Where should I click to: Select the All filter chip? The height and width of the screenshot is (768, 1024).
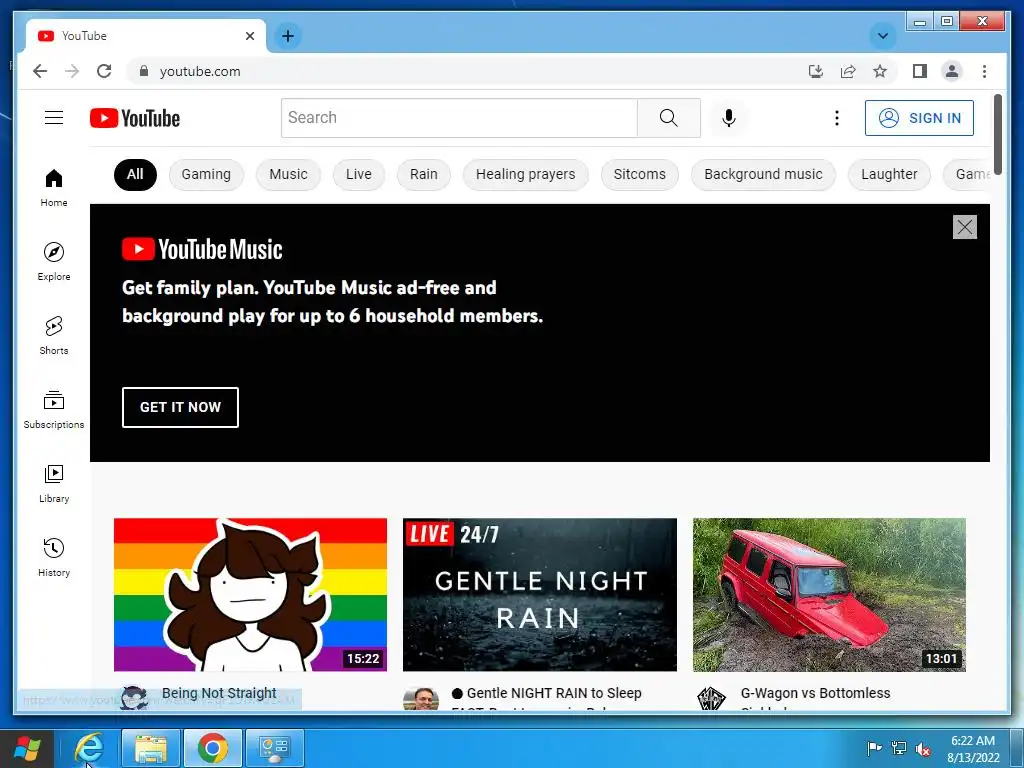(x=135, y=174)
